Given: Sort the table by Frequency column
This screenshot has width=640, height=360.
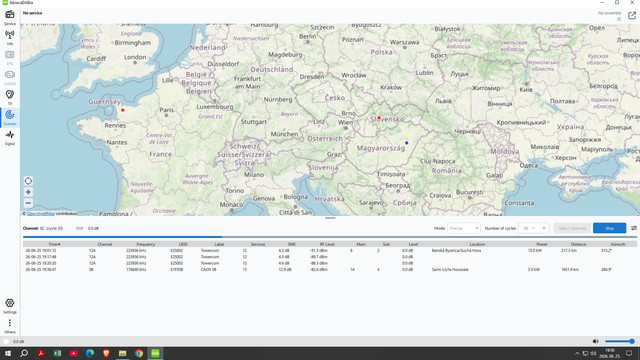Looking at the screenshot, I should point(146,244).
